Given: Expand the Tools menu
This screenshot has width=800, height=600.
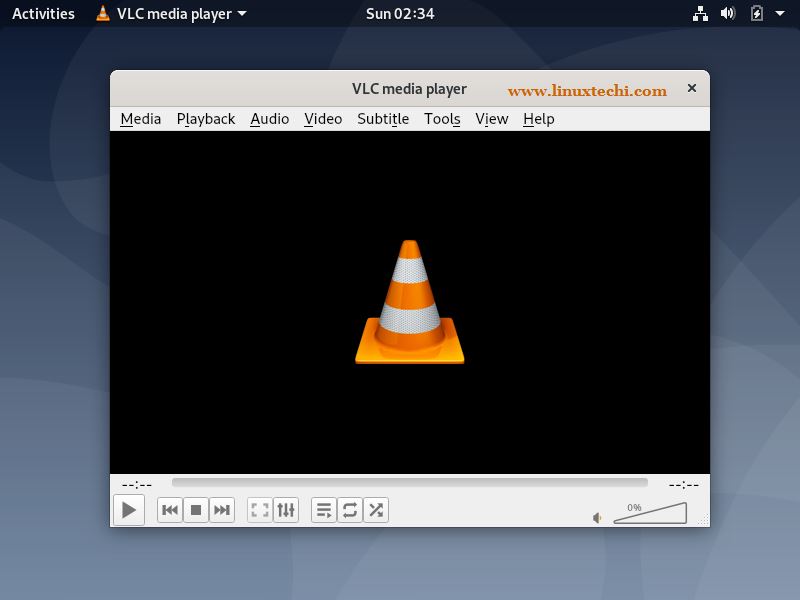Looking at the screenshot, I should 442,119.
